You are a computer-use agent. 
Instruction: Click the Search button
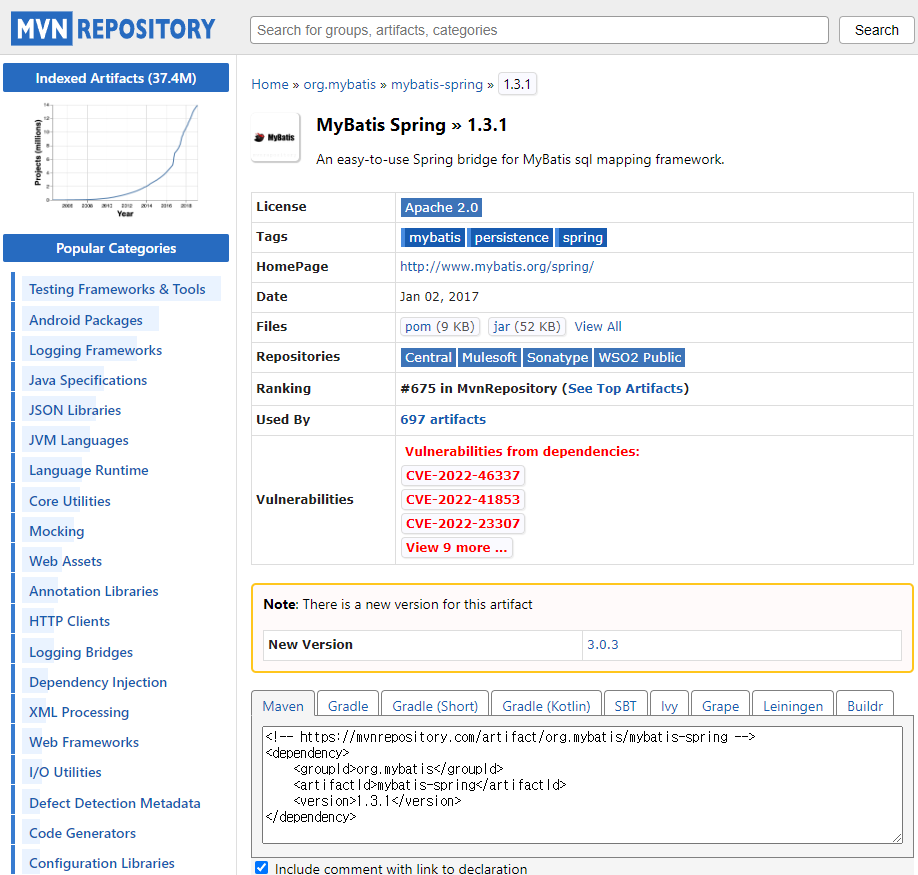[876, 30]
